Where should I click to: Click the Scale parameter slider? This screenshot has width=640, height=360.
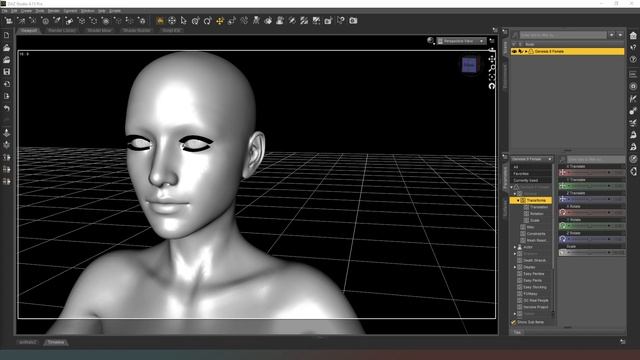click(591, 253)
